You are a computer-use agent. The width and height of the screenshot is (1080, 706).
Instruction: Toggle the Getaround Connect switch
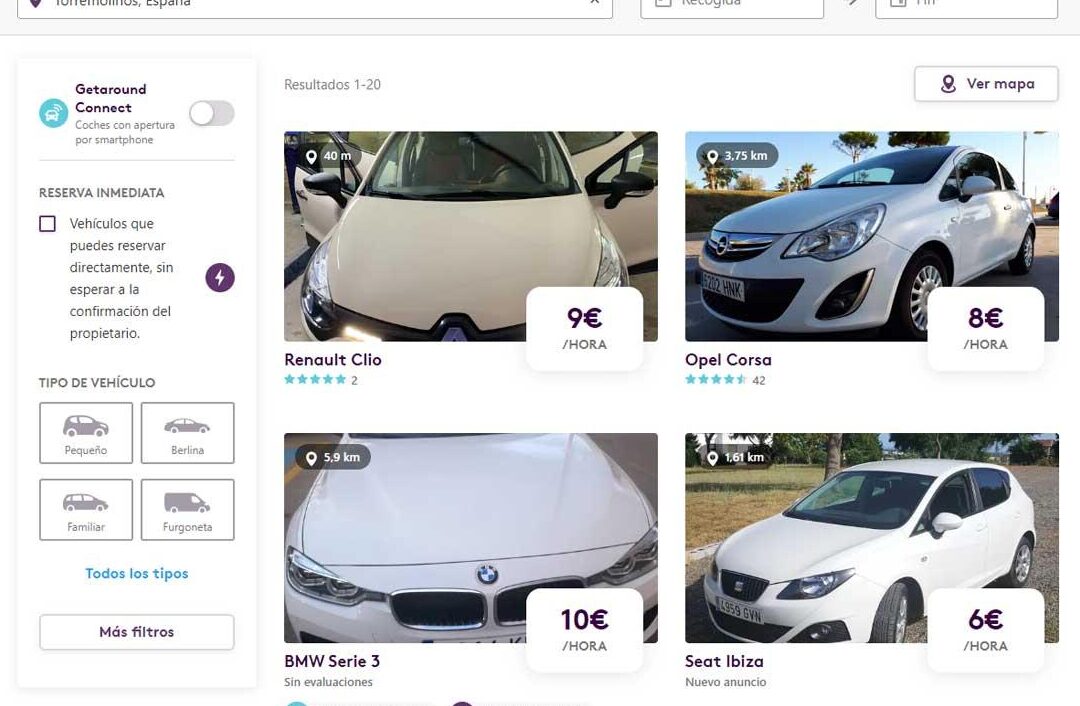click(212, 114)
